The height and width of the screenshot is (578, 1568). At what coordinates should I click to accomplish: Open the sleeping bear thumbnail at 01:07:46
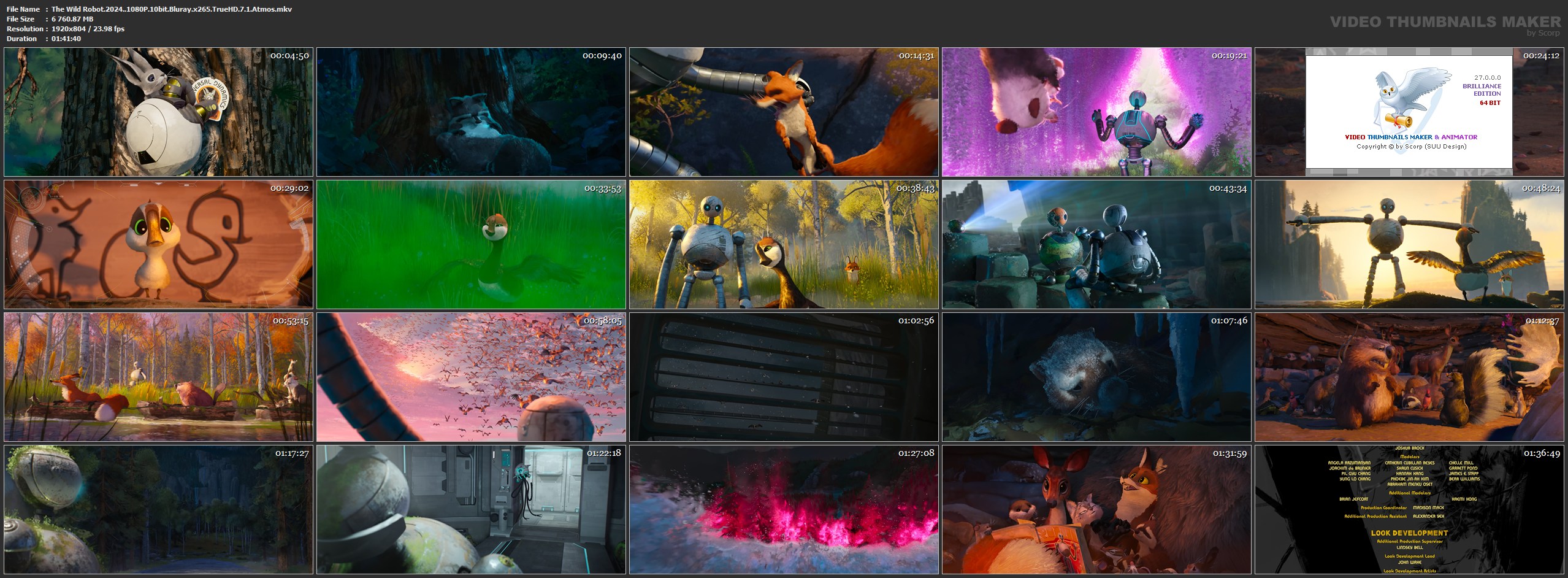[x=1096, y=377]
